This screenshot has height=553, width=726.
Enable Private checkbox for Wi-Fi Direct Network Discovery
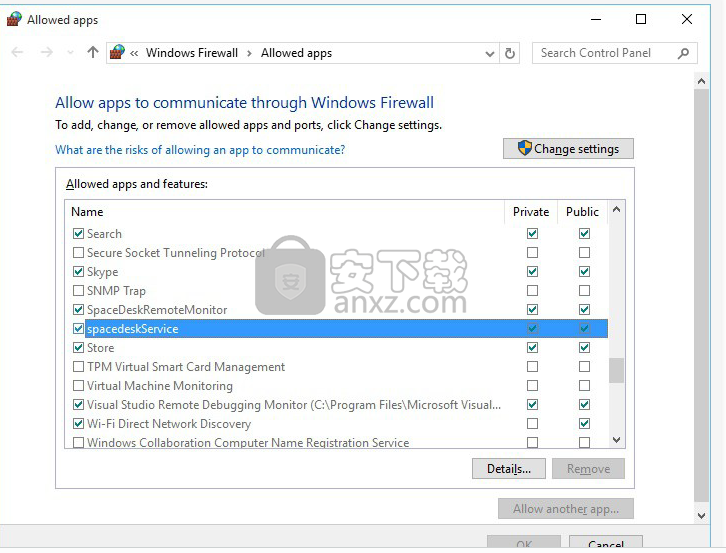532,423
